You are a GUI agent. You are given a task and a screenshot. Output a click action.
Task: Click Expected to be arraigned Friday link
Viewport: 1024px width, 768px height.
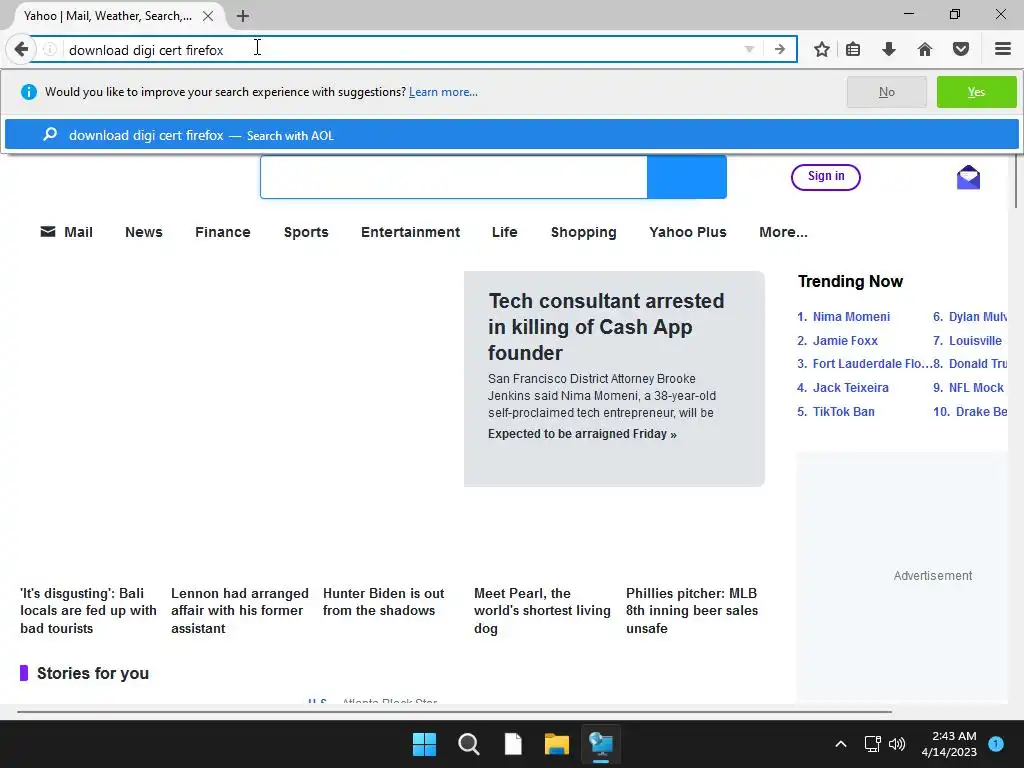point(582,434)
